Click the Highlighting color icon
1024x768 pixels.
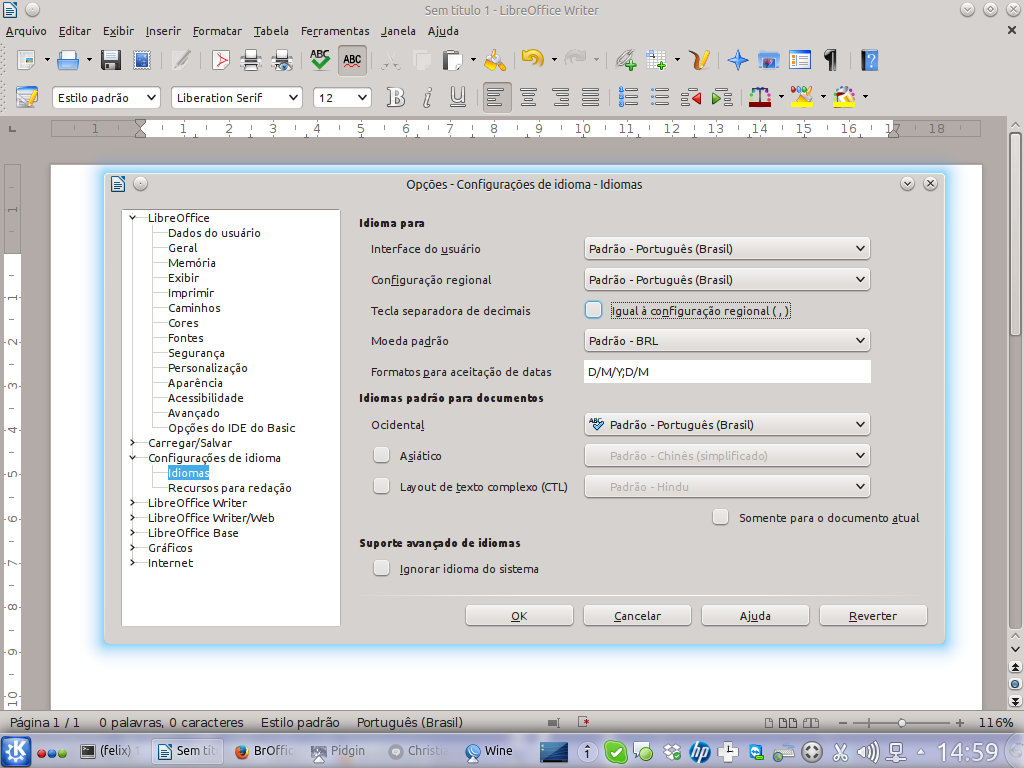pyautogui.click(x=802, y=98)
